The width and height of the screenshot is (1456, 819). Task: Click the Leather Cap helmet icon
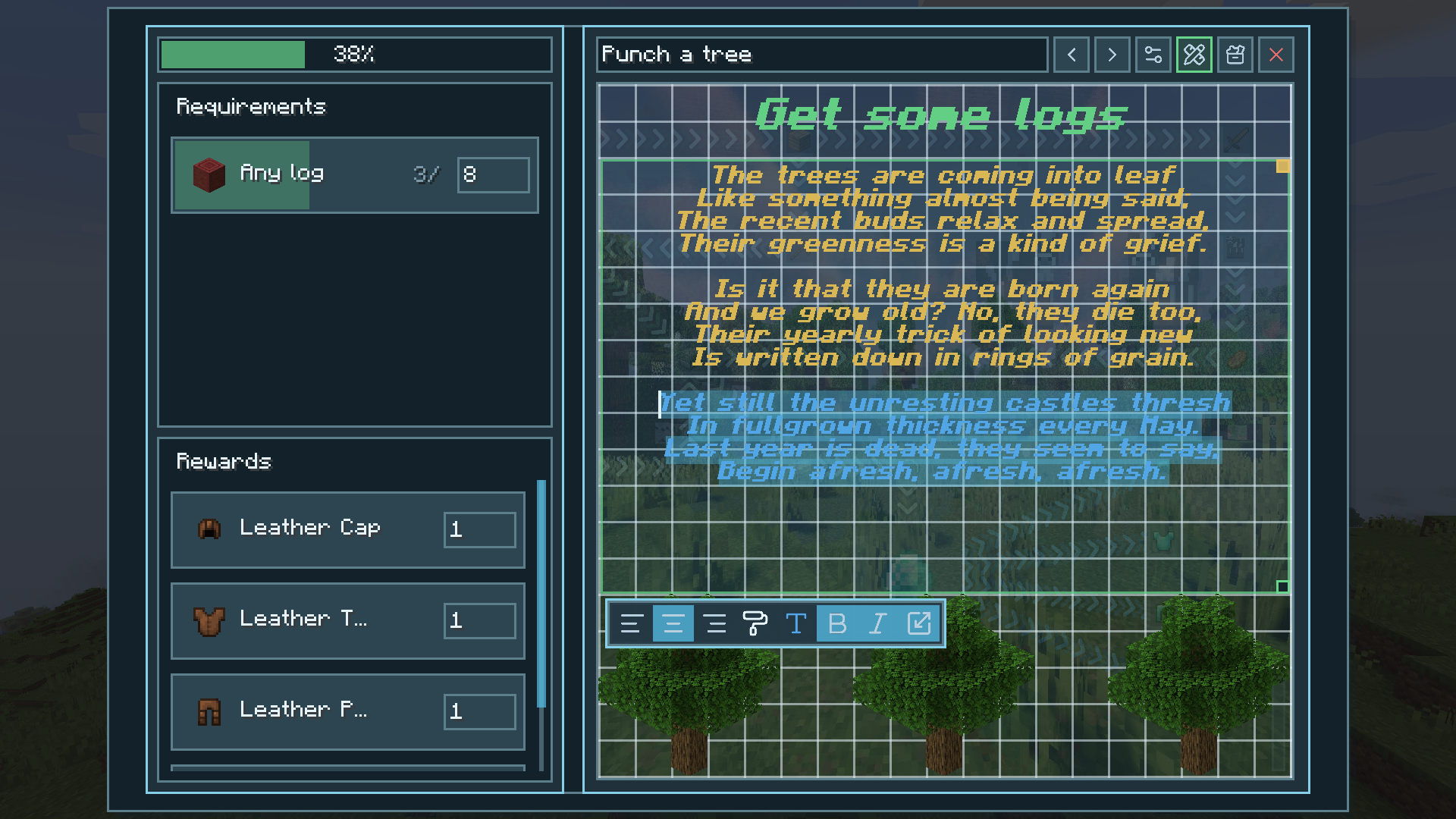pyautogui.click(x=209, y=529)
